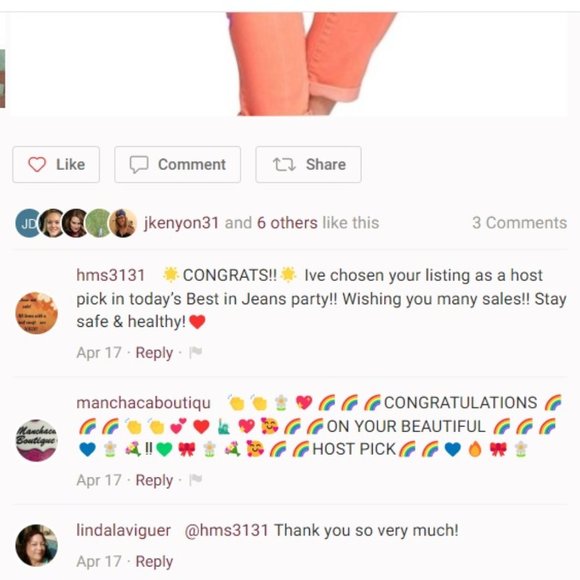The height and width of the screenshot is (580, 580).
Task: Open the Comment box button
Action: tap(178, 165)
